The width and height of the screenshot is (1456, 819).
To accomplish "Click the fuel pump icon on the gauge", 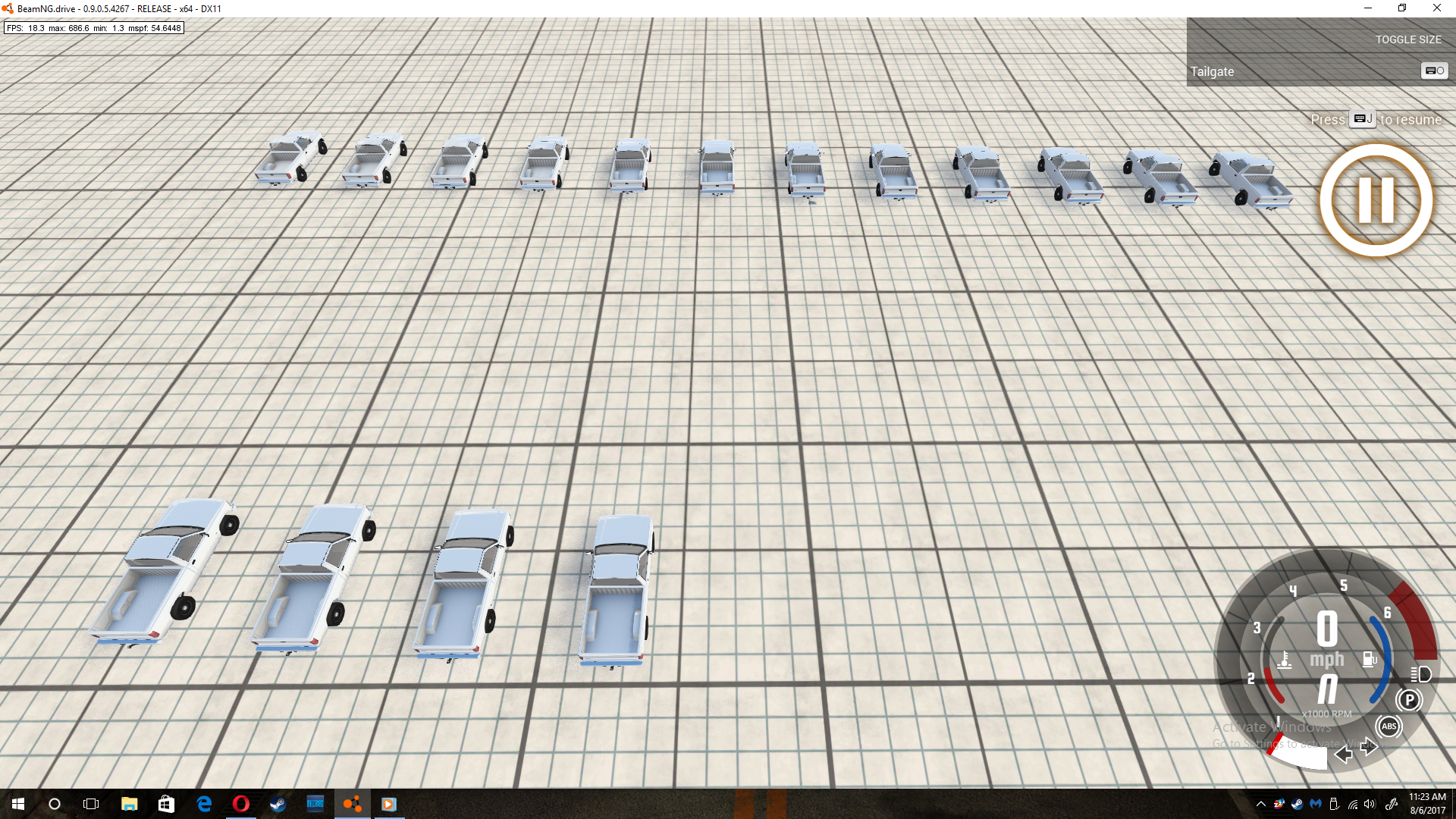I will point(1370,659).
